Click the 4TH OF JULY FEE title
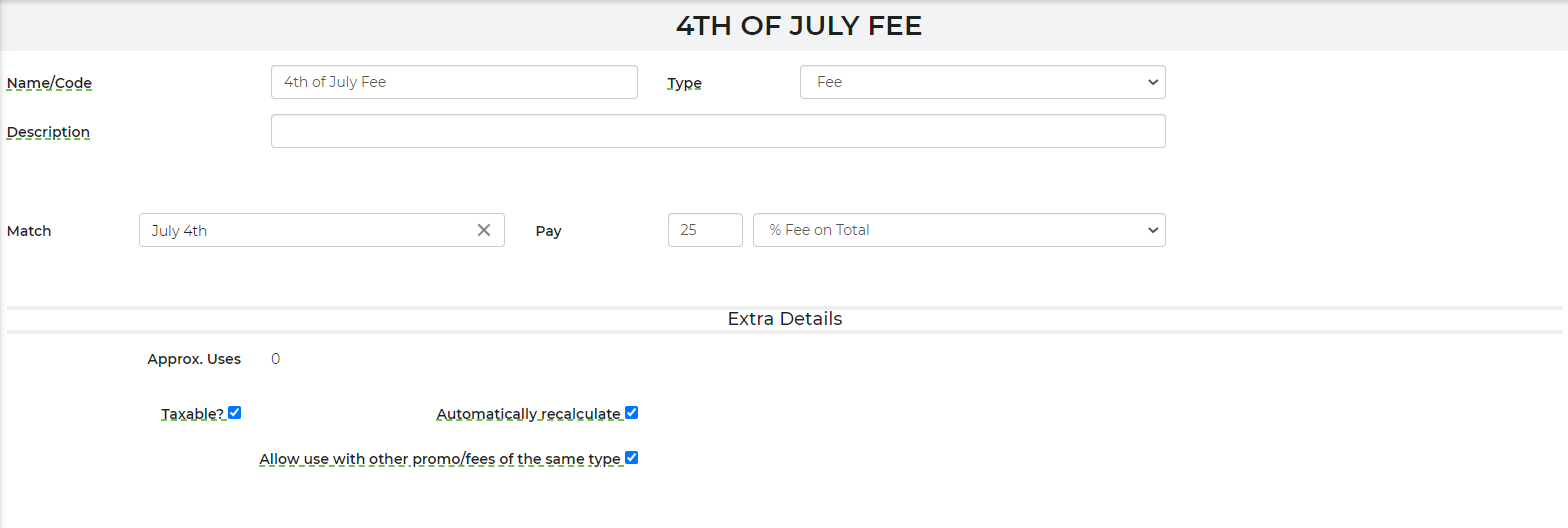This screenshot has height=528, width=1568. click(x=799, y=26)
